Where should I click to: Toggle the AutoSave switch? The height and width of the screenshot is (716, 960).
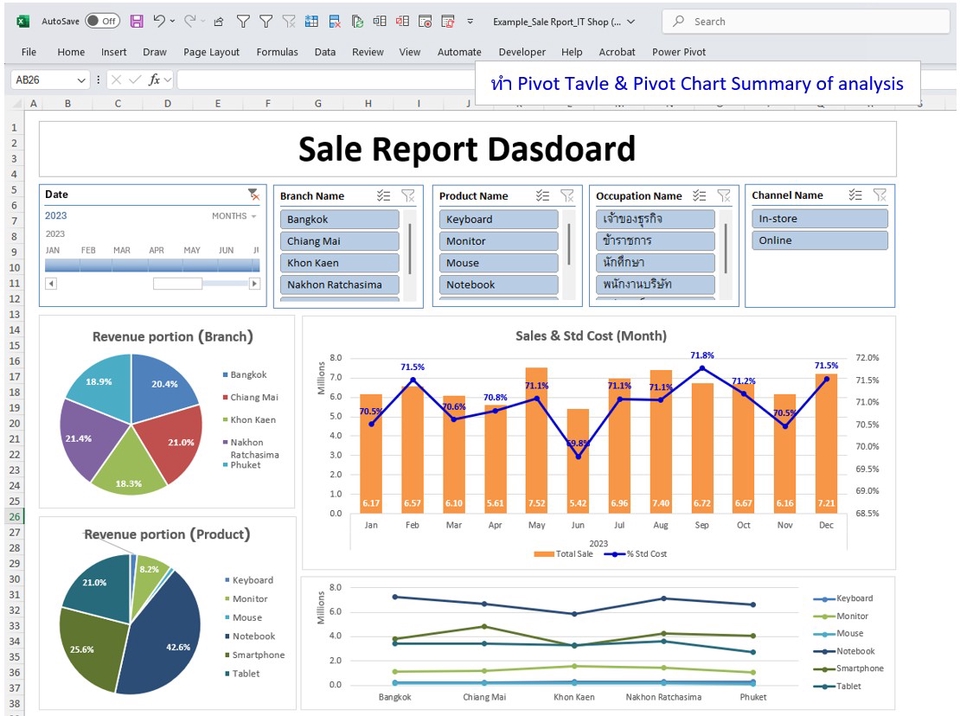[x=102, y=21]
